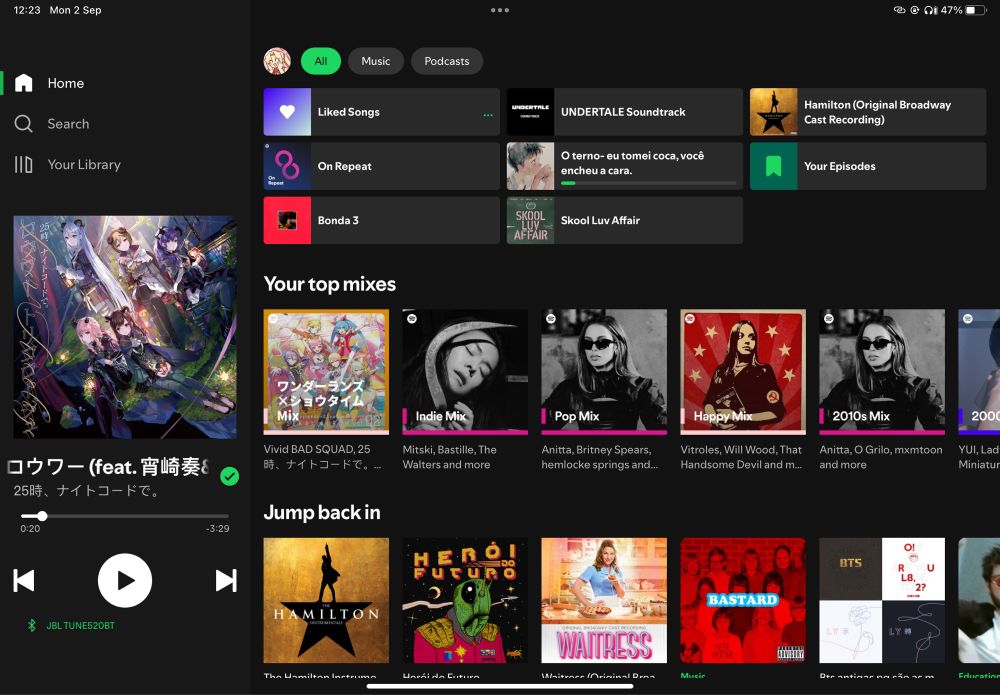Click the now playing album artwork
1000x695 pixels.
[125, 326]
